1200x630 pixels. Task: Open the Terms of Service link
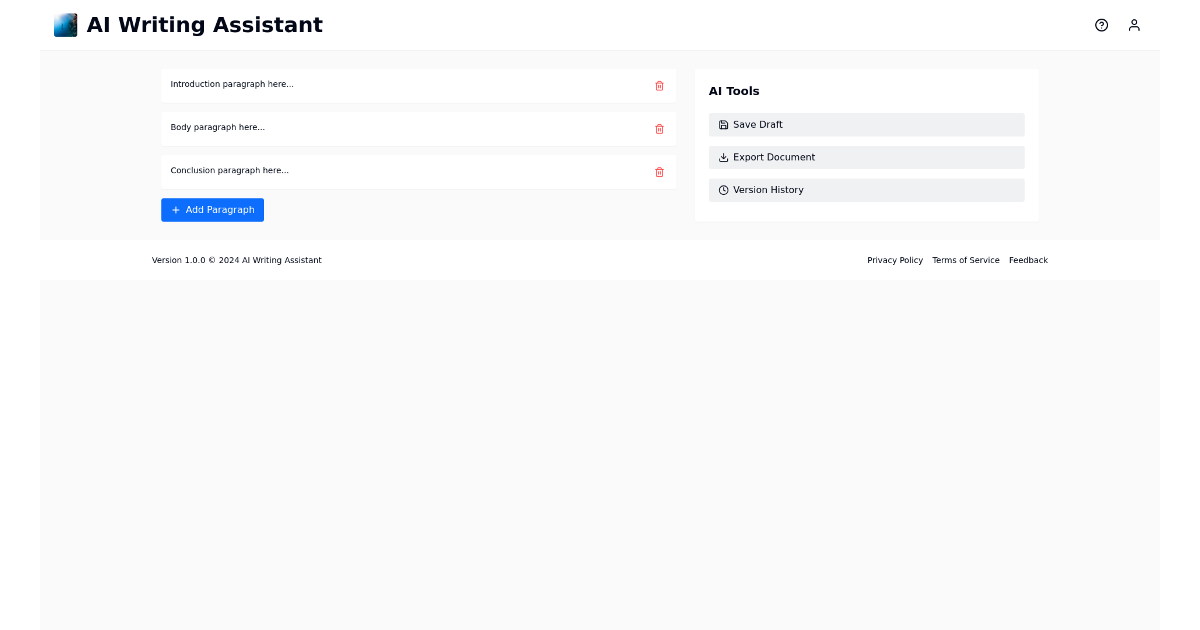965,260
